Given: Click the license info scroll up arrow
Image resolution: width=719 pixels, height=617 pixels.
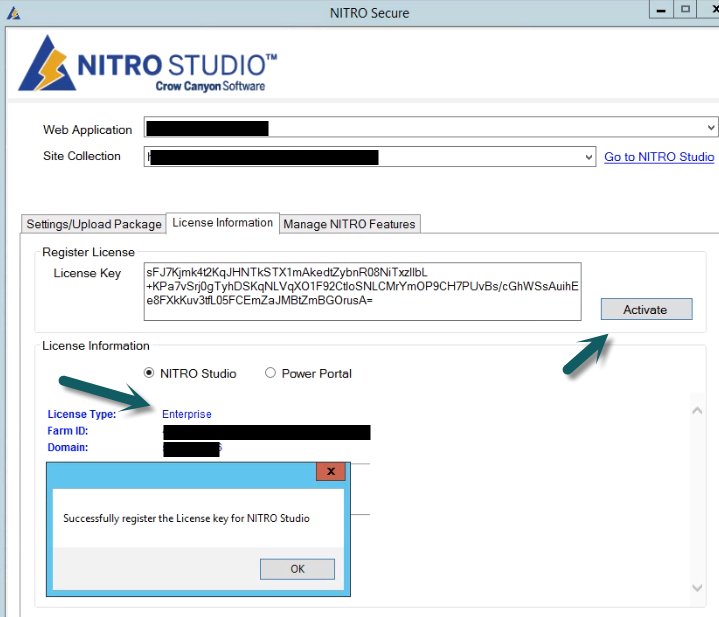Looking at the screenshot, I should (697, 410).
